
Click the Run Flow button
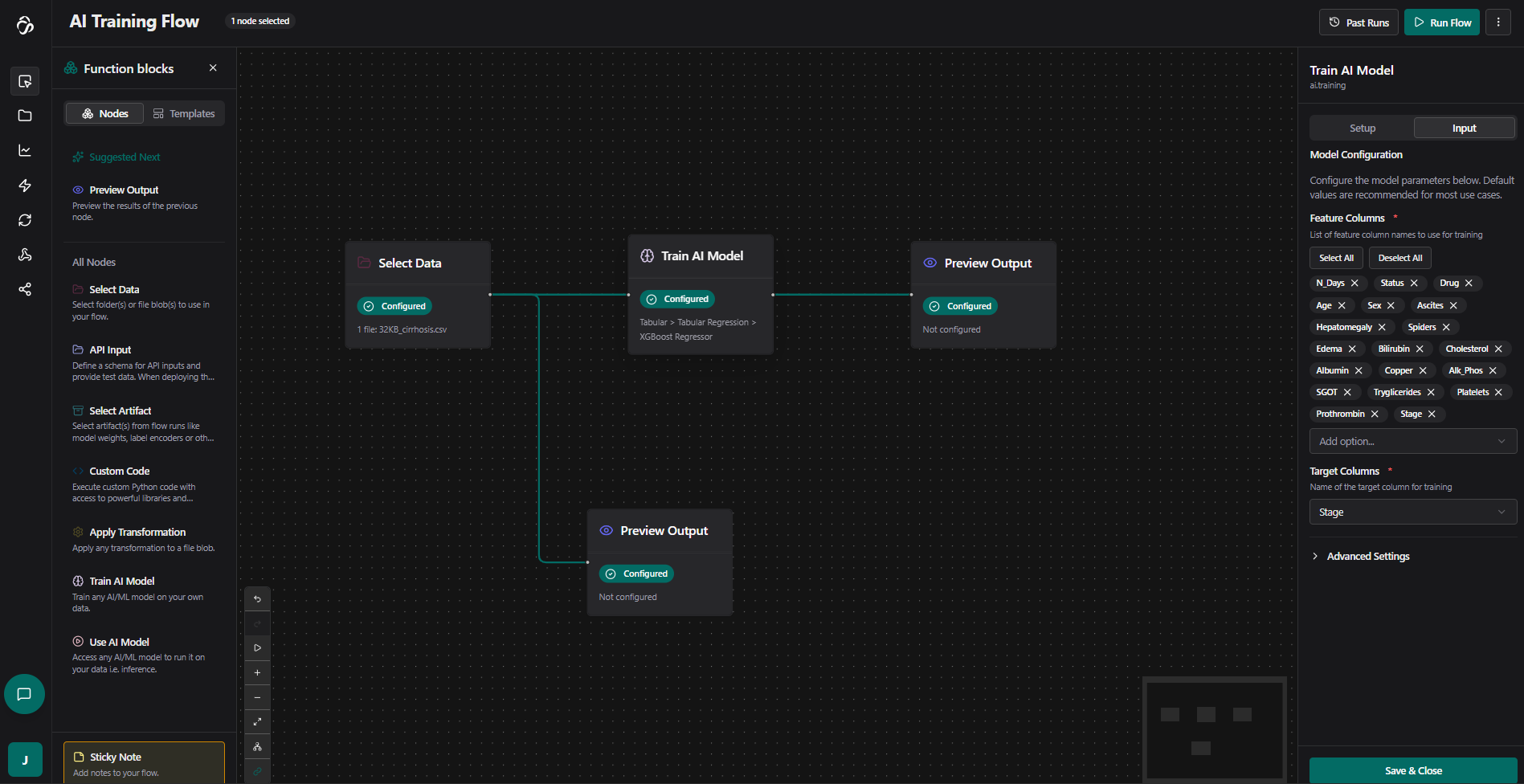coord(1442,22)
